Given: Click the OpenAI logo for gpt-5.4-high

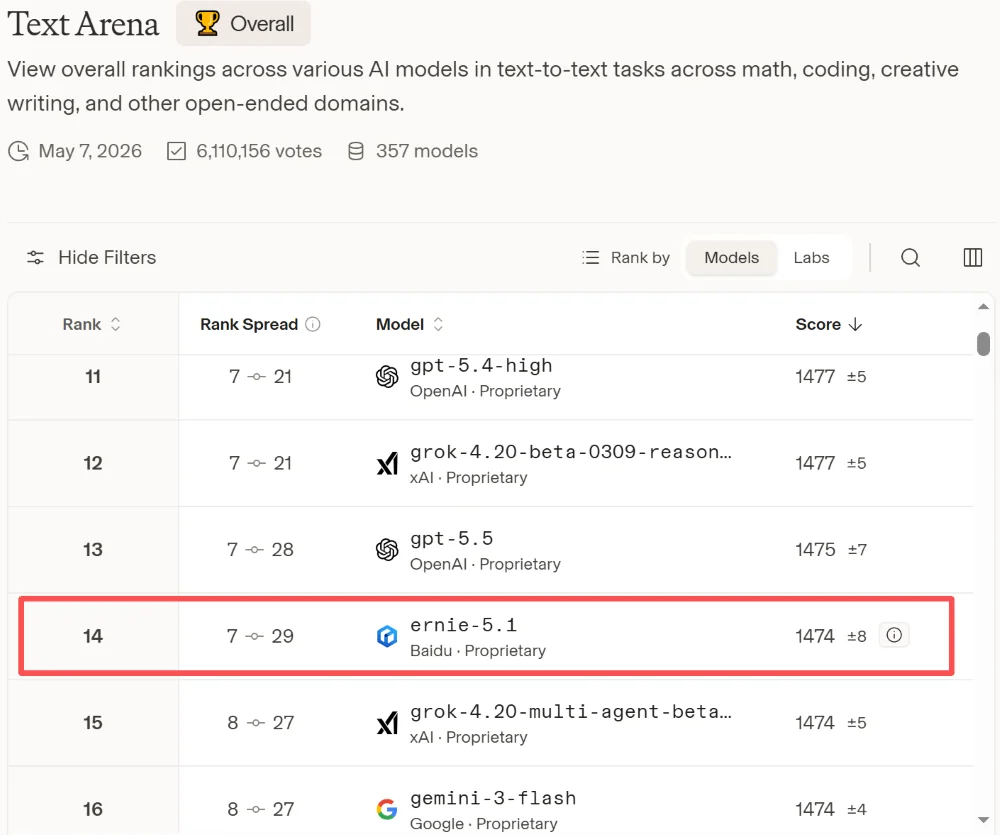Looking at the screenshot, I should 387,377.
